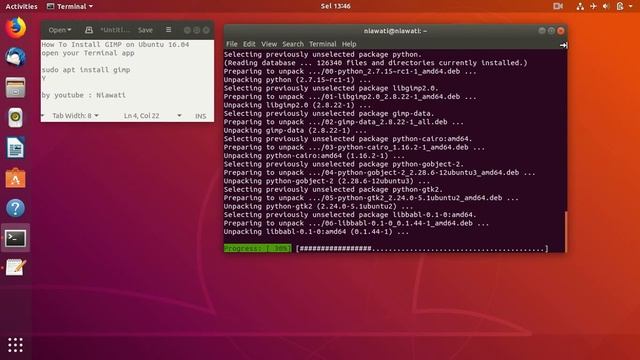Close the terminal window
640x360 pixels.
(561, 31)
